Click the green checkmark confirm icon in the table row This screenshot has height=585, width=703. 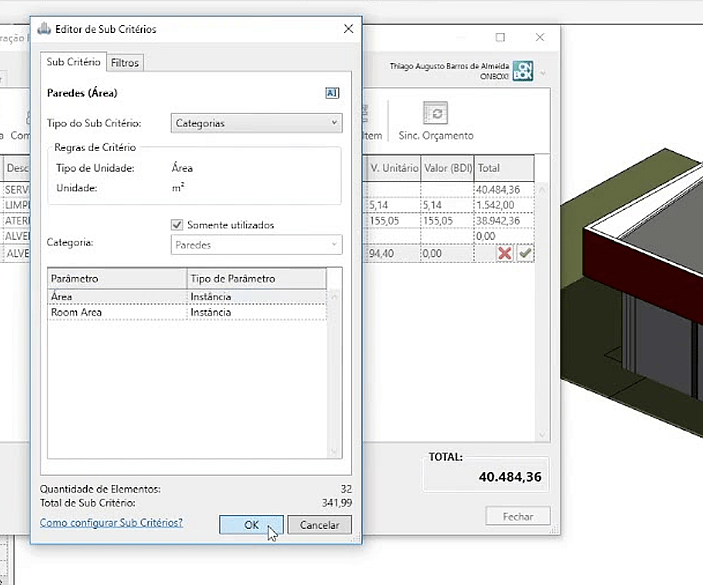pyautogui.click(x=525, y=253)
